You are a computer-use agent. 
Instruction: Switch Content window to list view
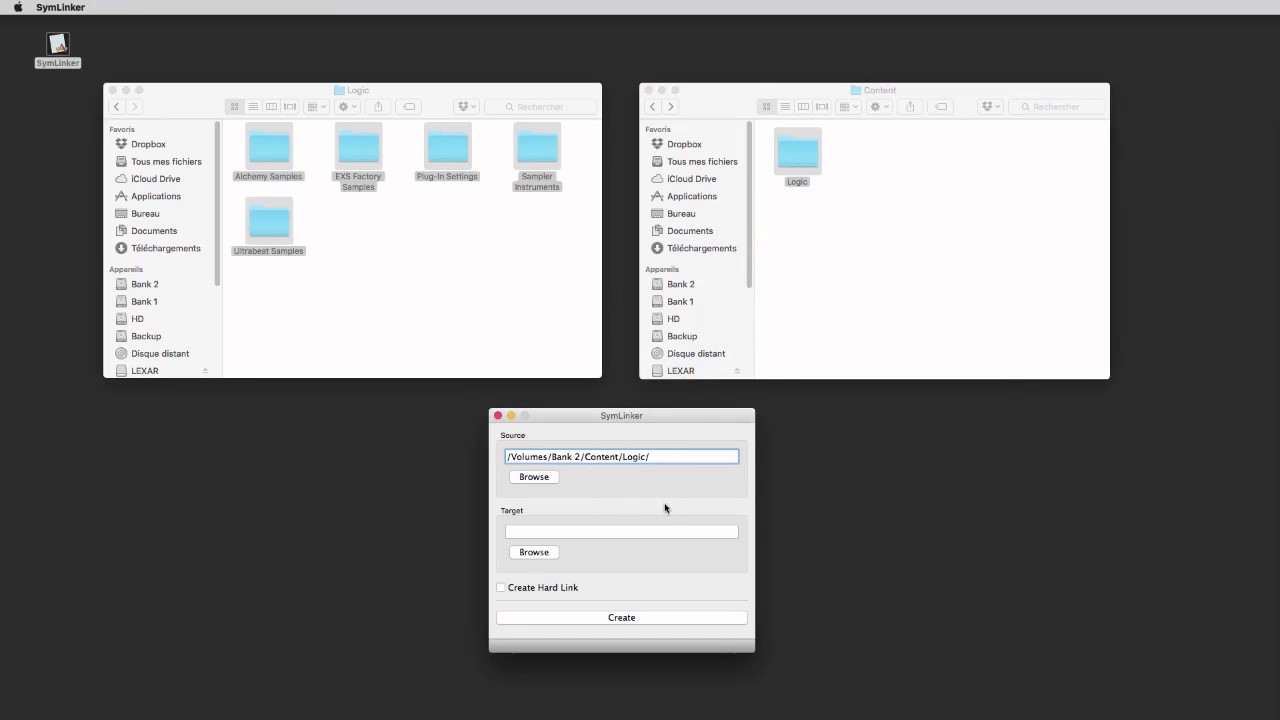pyautogui.click(x=785, y=107)
